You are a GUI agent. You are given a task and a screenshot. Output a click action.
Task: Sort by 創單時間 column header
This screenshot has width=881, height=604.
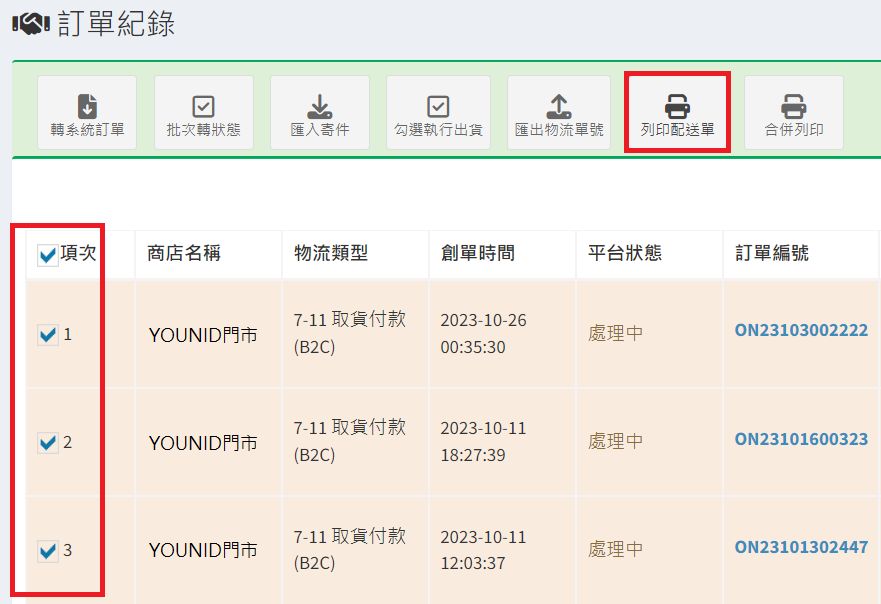(x=477, y=254)
